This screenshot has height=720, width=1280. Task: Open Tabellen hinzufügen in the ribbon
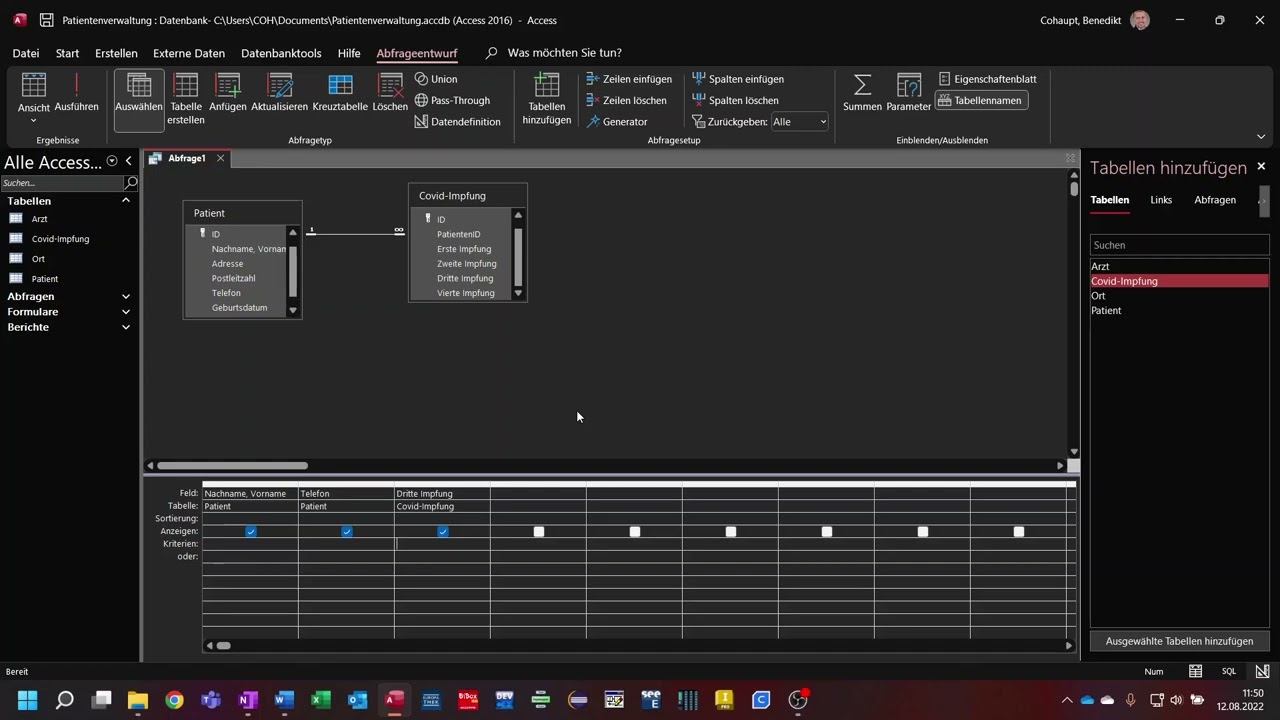(547, 98)
